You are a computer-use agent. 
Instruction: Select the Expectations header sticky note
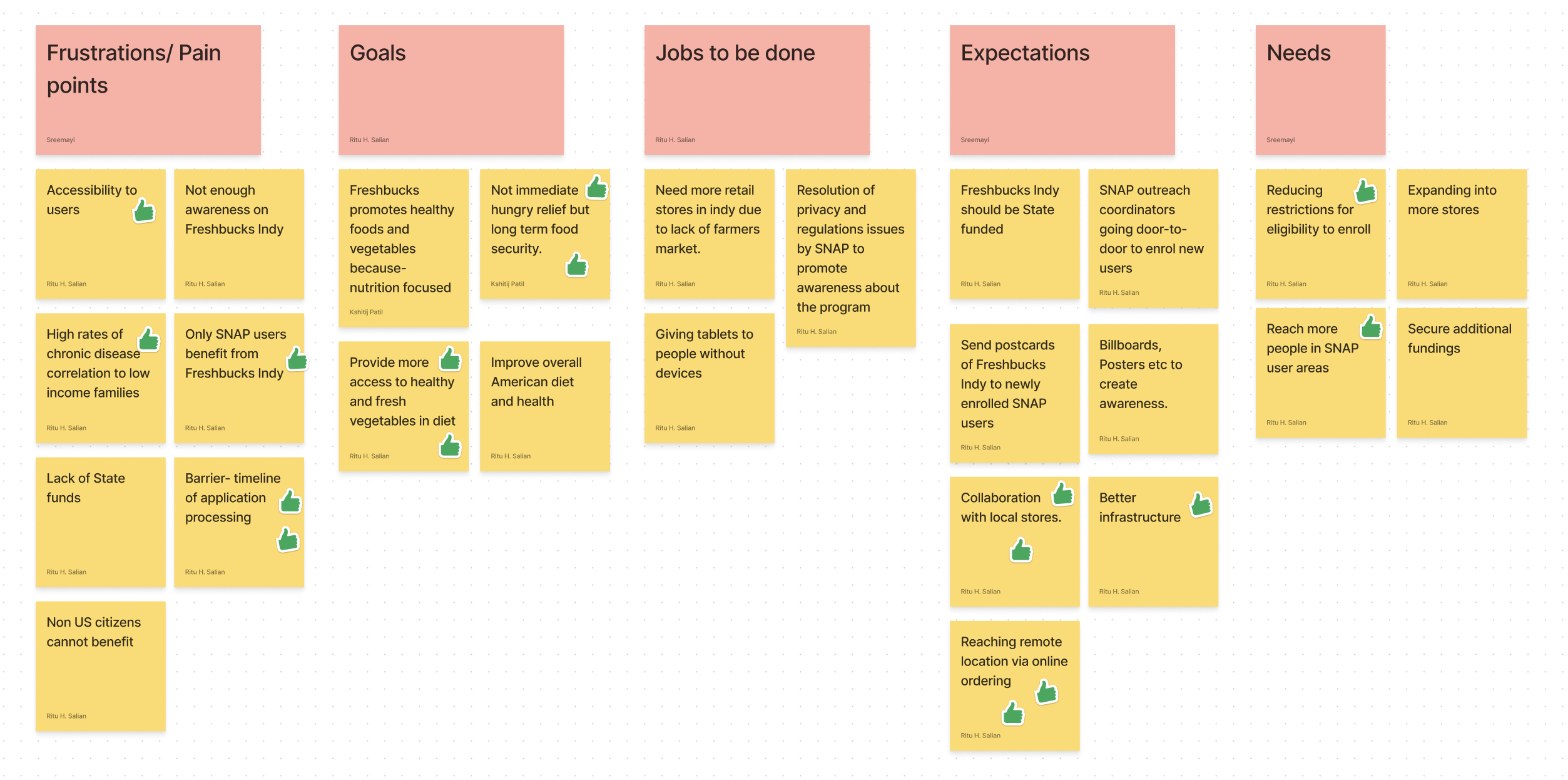(1062, 90)
